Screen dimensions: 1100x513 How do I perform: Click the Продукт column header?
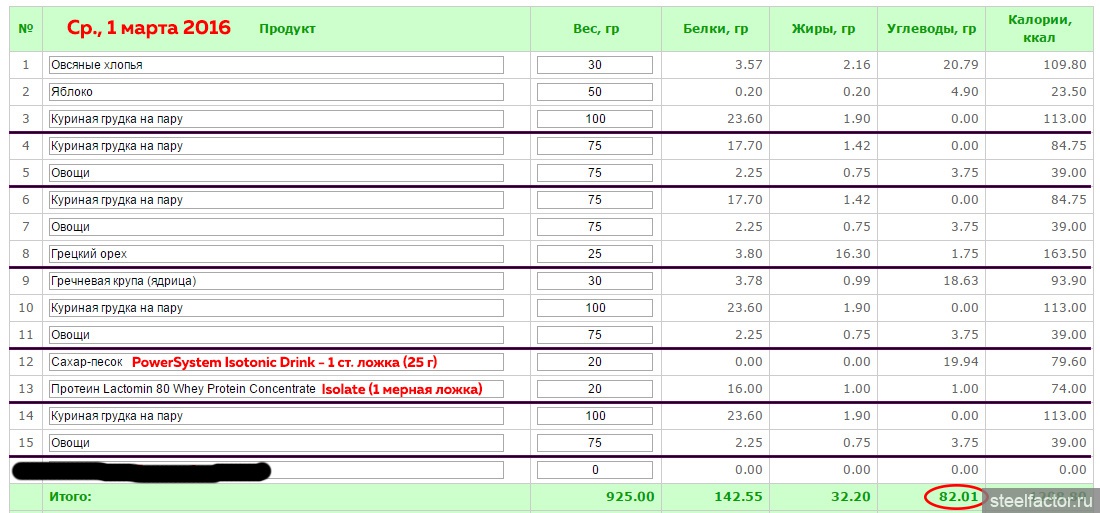click(x=287, y=29)
